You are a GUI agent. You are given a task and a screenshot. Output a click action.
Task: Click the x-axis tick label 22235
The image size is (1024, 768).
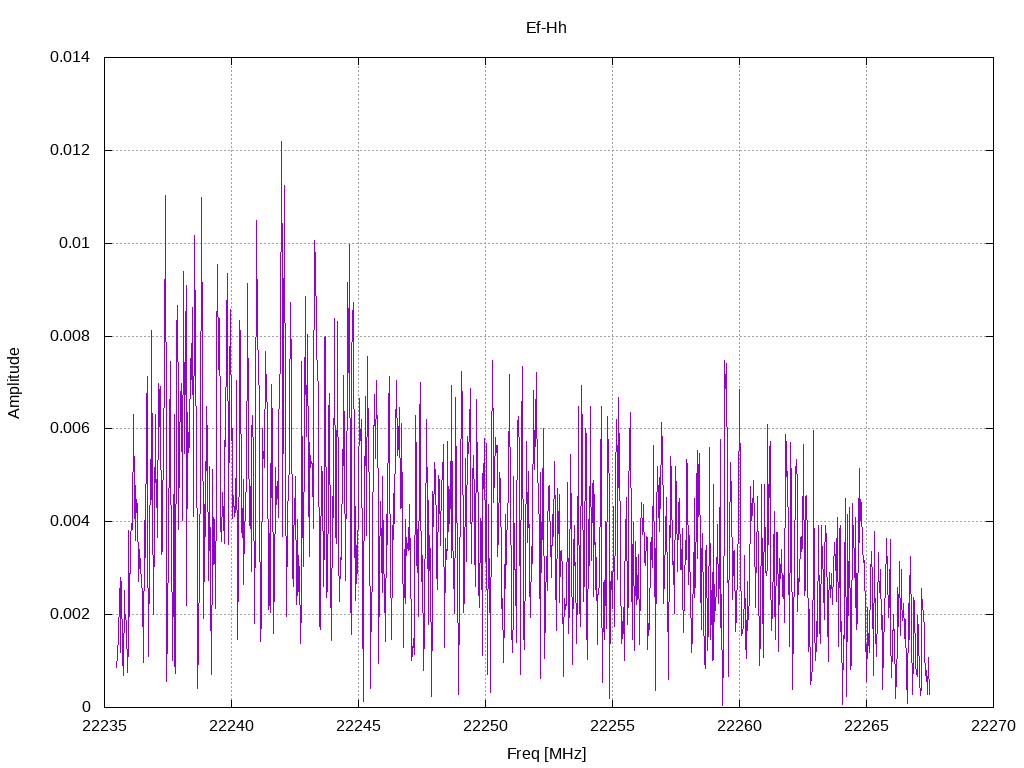(x=104, y=726)
